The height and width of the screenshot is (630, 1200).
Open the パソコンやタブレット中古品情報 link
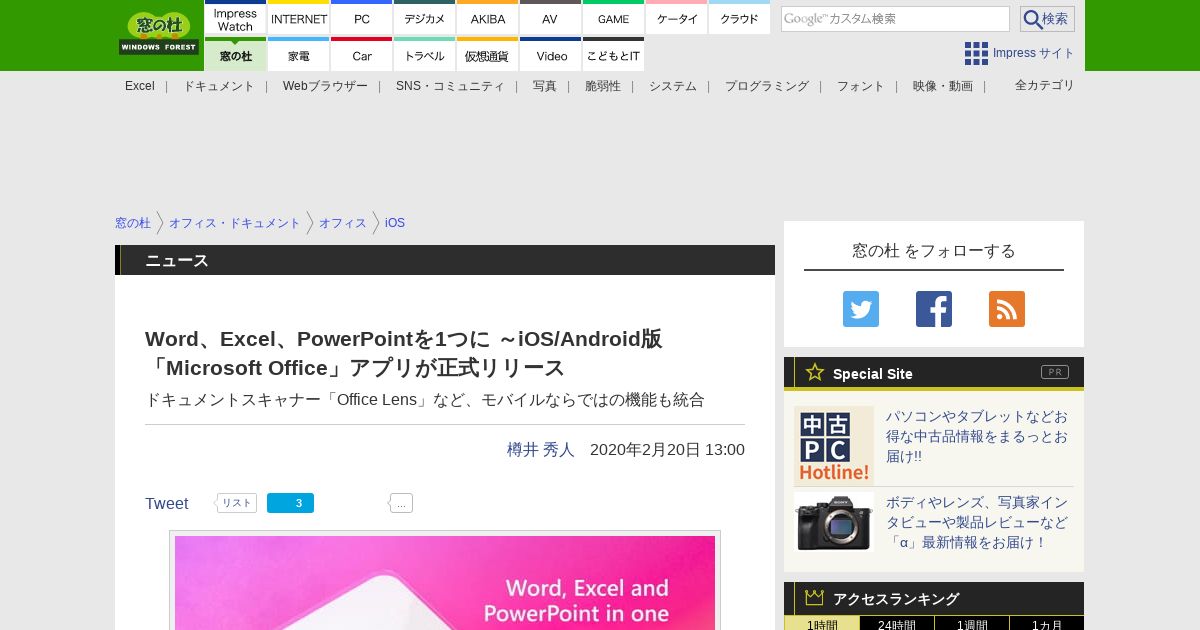977,436
